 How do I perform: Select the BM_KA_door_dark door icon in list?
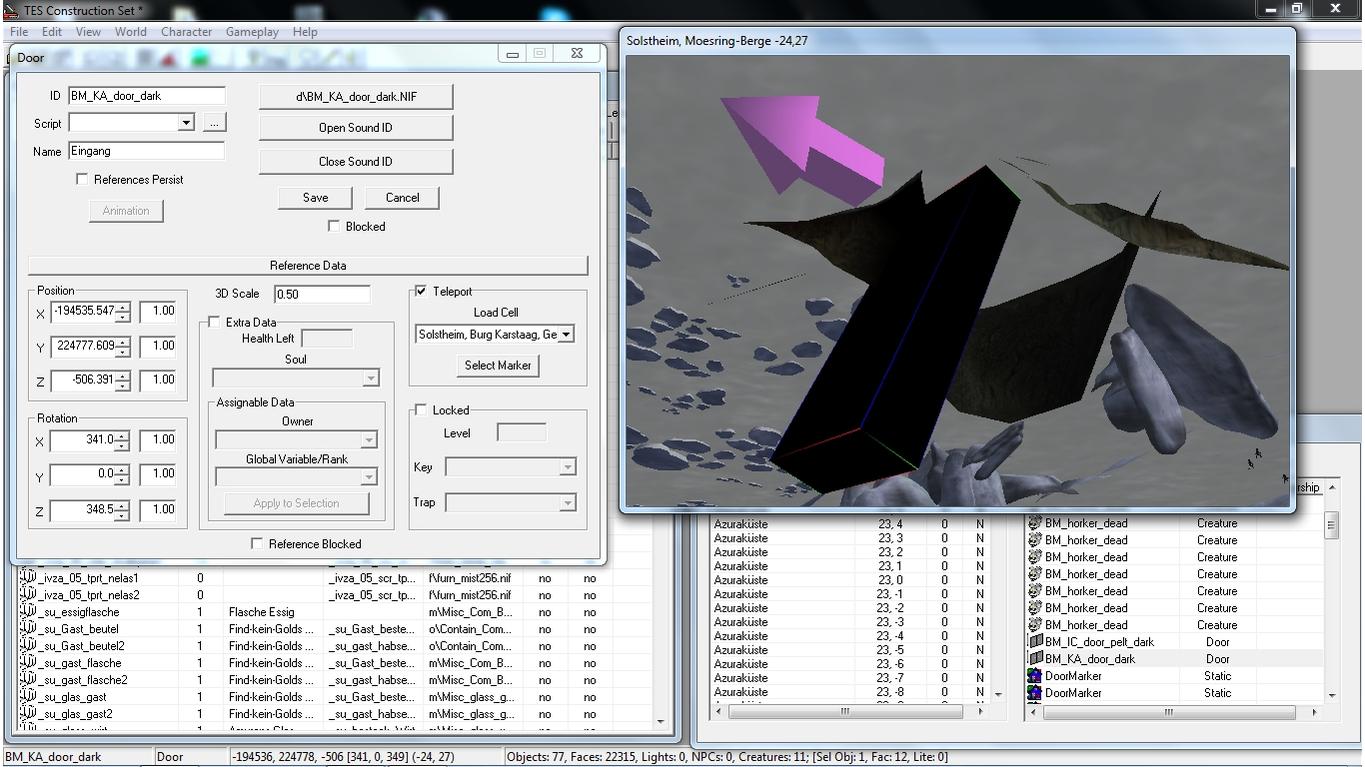[1035, 659]
